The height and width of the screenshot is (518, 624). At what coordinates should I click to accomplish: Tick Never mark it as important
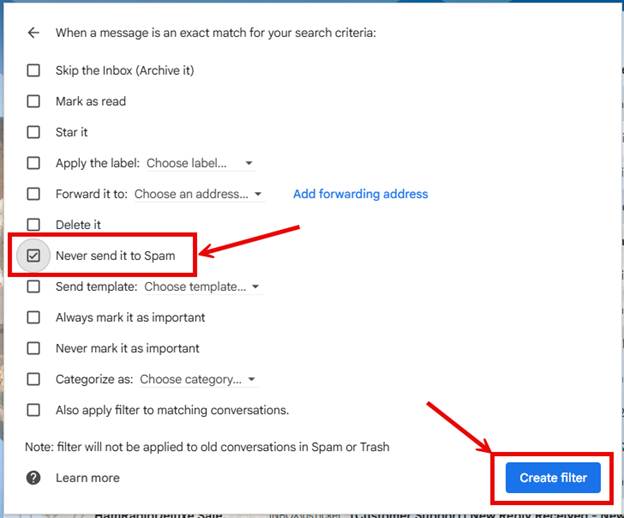(x=34, y=348)
